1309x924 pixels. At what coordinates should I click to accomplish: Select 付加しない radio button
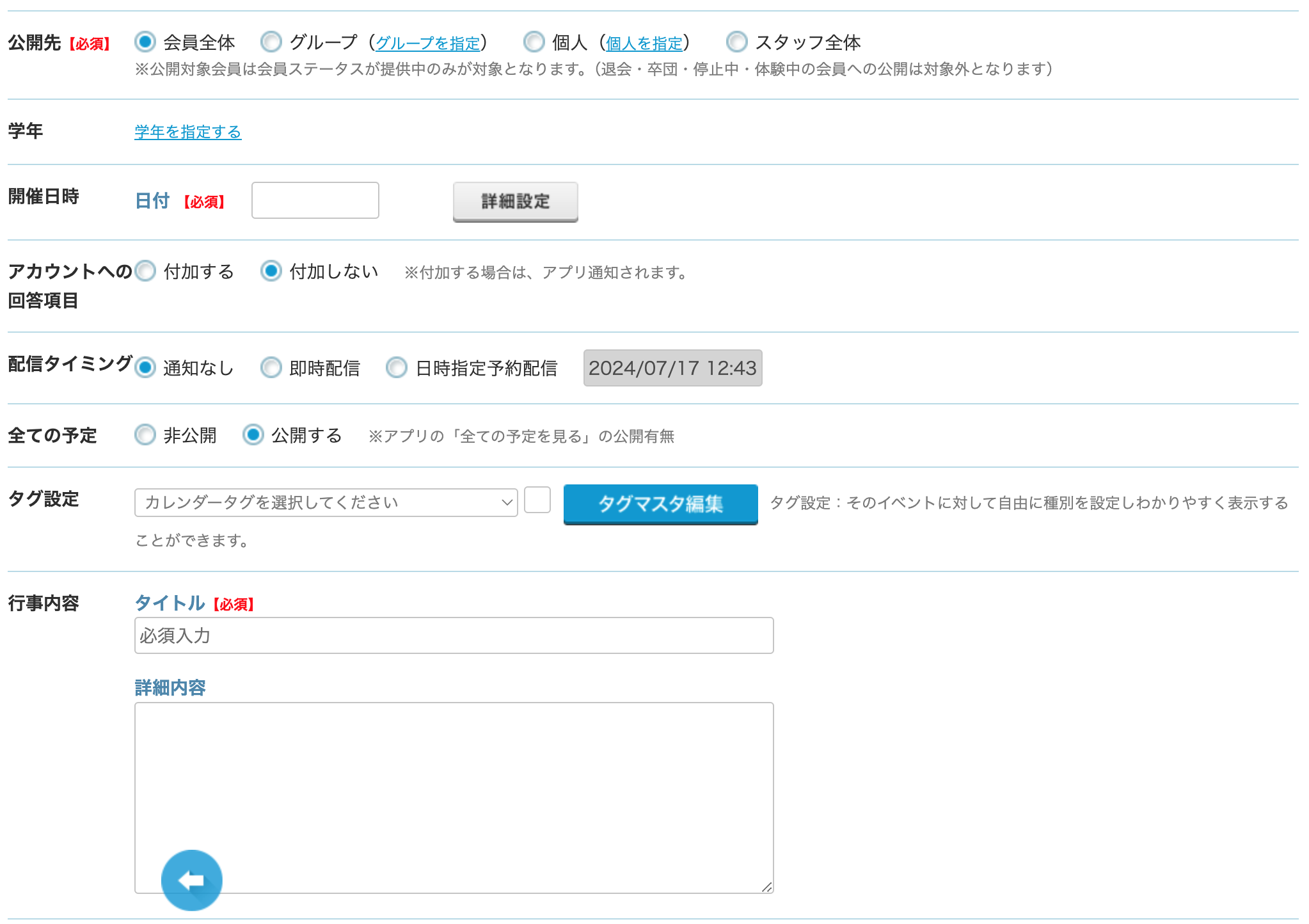(x=271, y=271)
